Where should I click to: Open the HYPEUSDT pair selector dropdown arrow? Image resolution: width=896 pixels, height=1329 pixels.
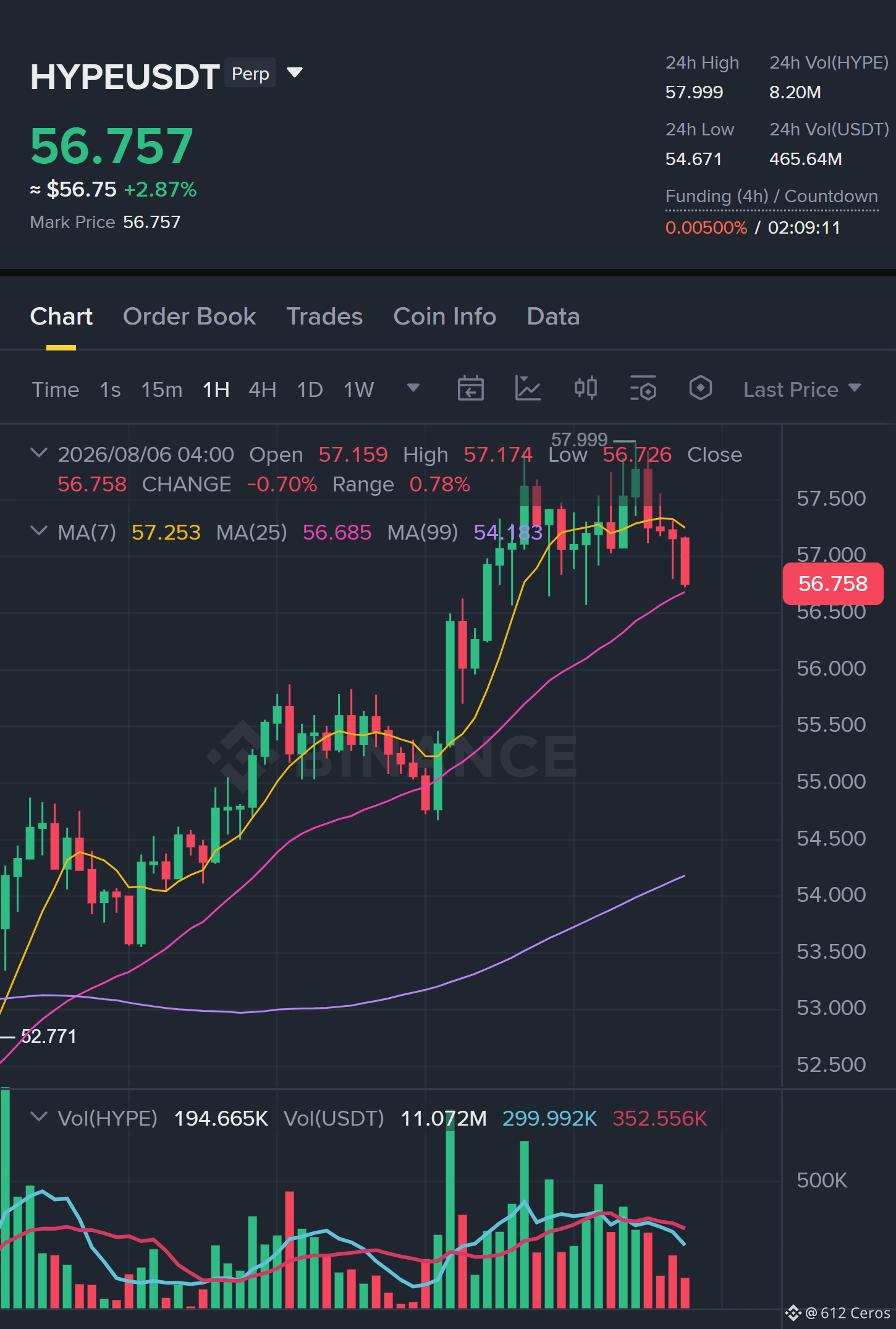pyautogui.click(x=295, y=73)
